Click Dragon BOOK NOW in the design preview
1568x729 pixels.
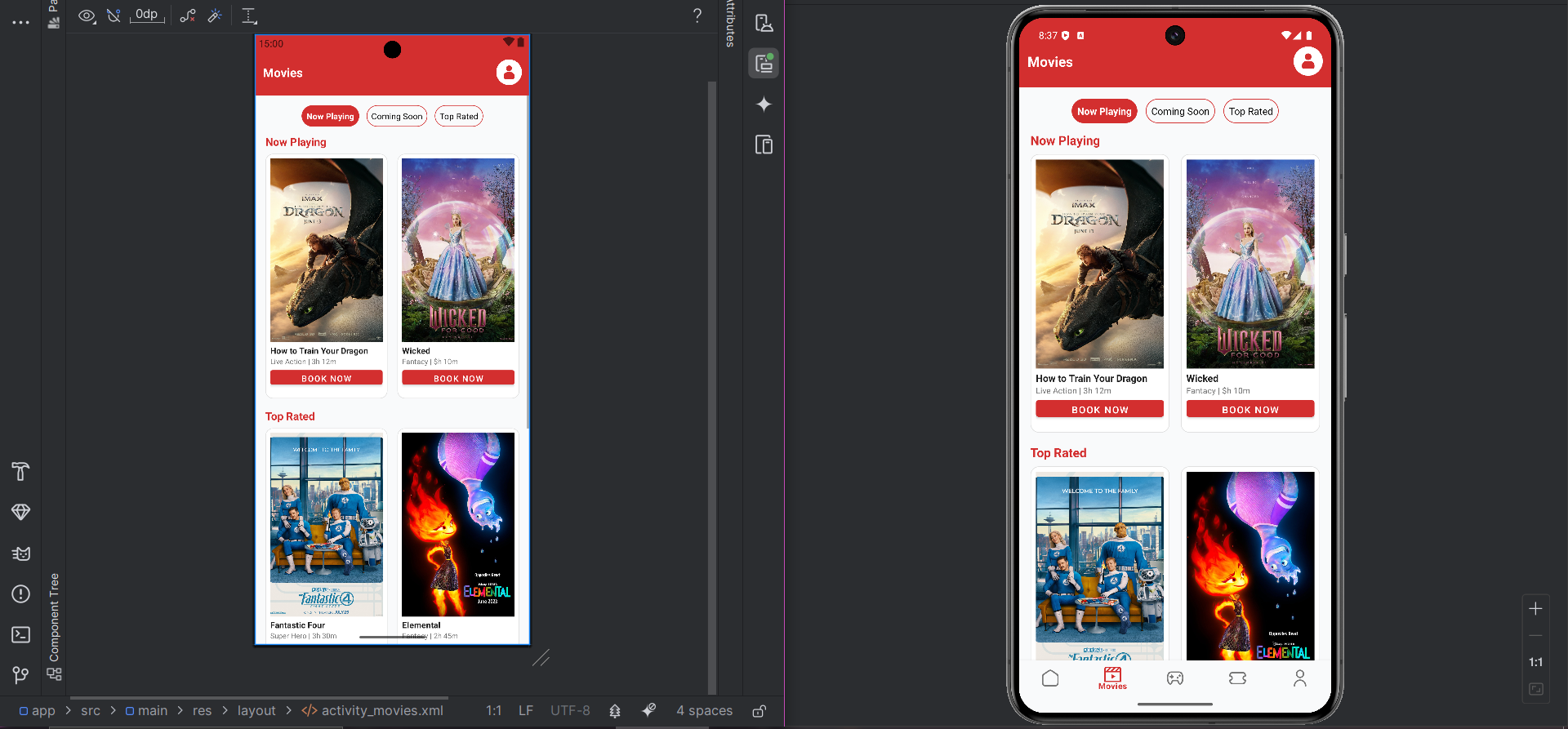pos(327,378)
